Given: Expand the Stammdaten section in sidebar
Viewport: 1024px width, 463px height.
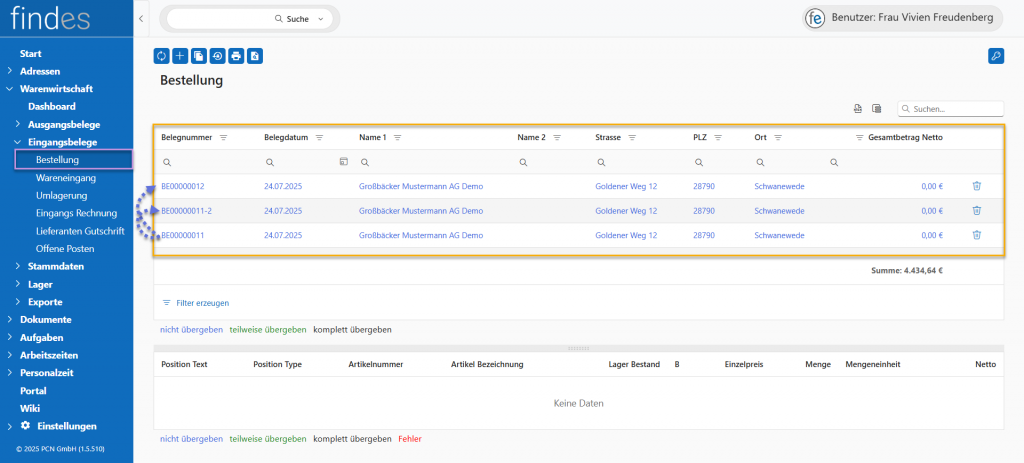Looking at the screenshot, I should 18,267.
